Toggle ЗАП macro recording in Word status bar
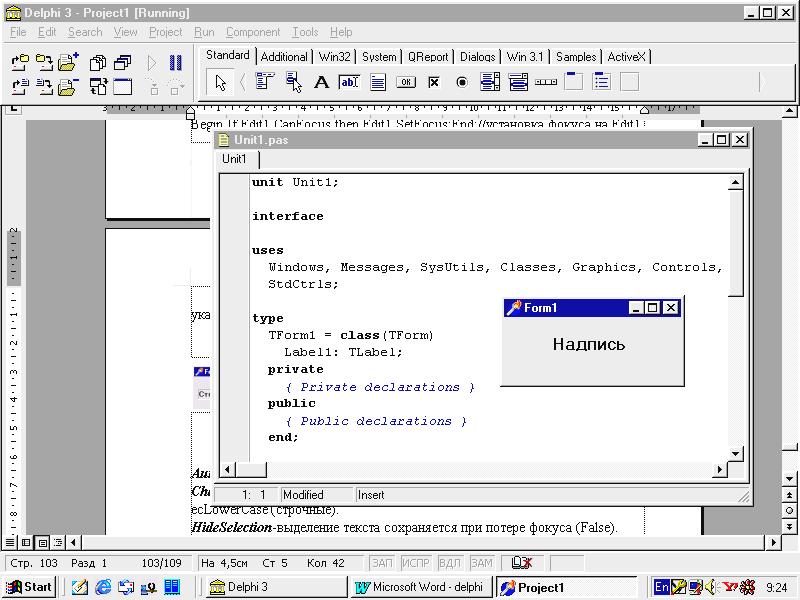Image resolution: width=800 pixels, height=600 pixels. point(382,563)
